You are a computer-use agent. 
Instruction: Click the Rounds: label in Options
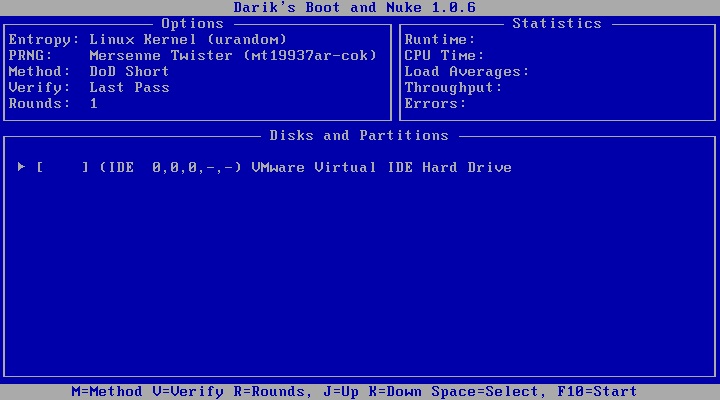pos(39,104)
